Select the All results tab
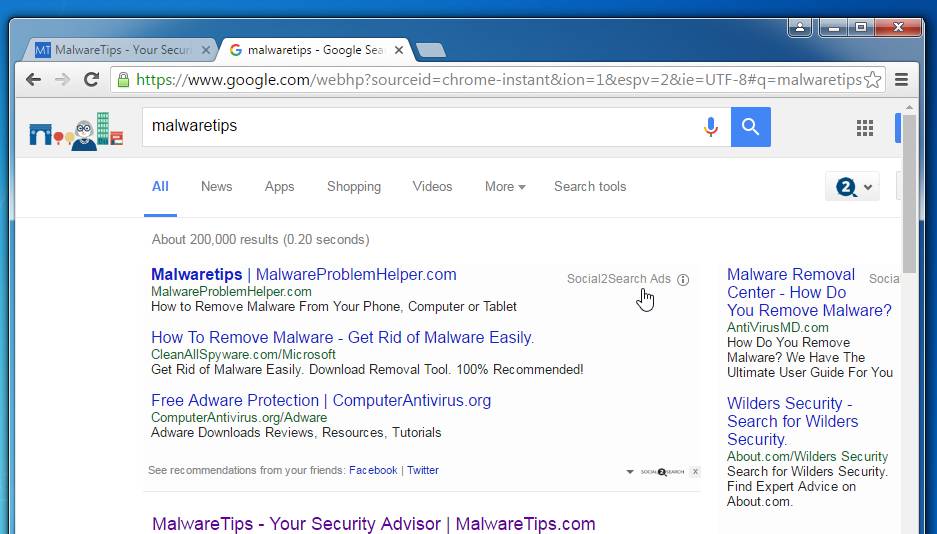 [x=160, y=186]
